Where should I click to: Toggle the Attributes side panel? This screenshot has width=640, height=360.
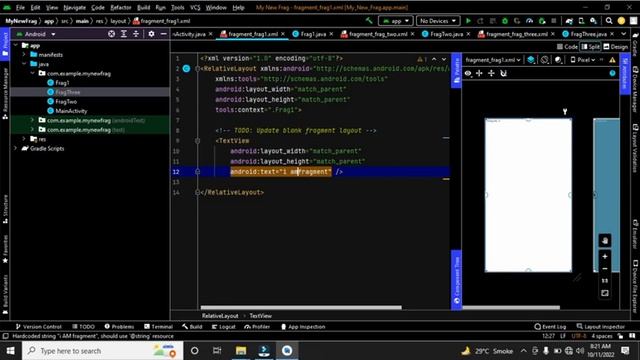624,73
